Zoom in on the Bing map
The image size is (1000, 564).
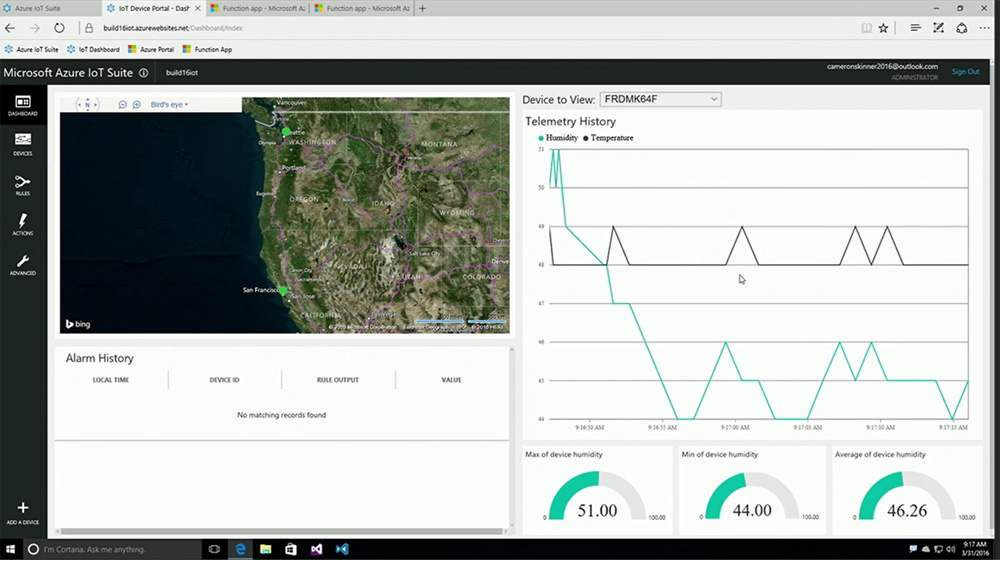[136, 105]
